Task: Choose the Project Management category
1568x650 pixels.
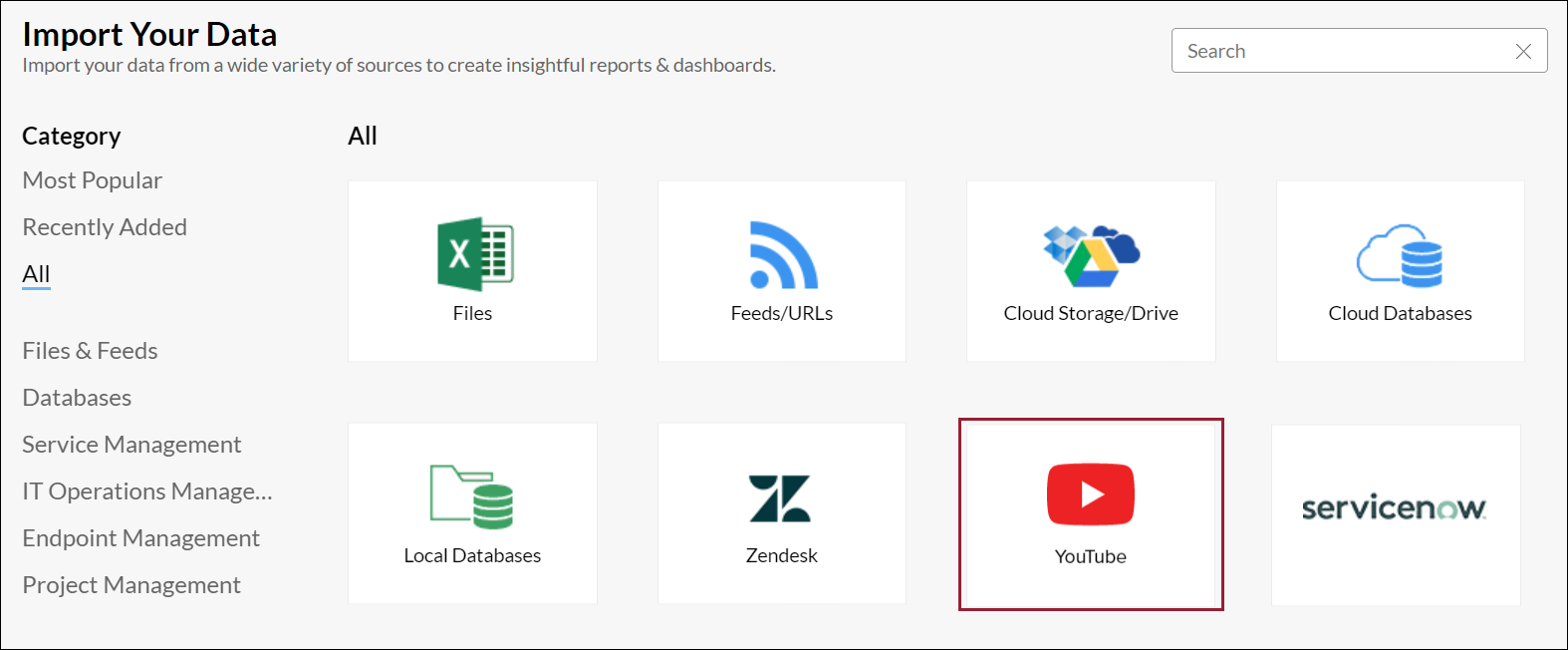Action: click(131, 585)
